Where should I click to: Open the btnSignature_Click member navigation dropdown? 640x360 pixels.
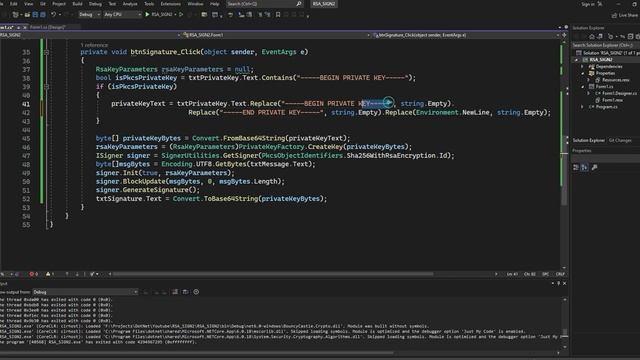point(466,35)
